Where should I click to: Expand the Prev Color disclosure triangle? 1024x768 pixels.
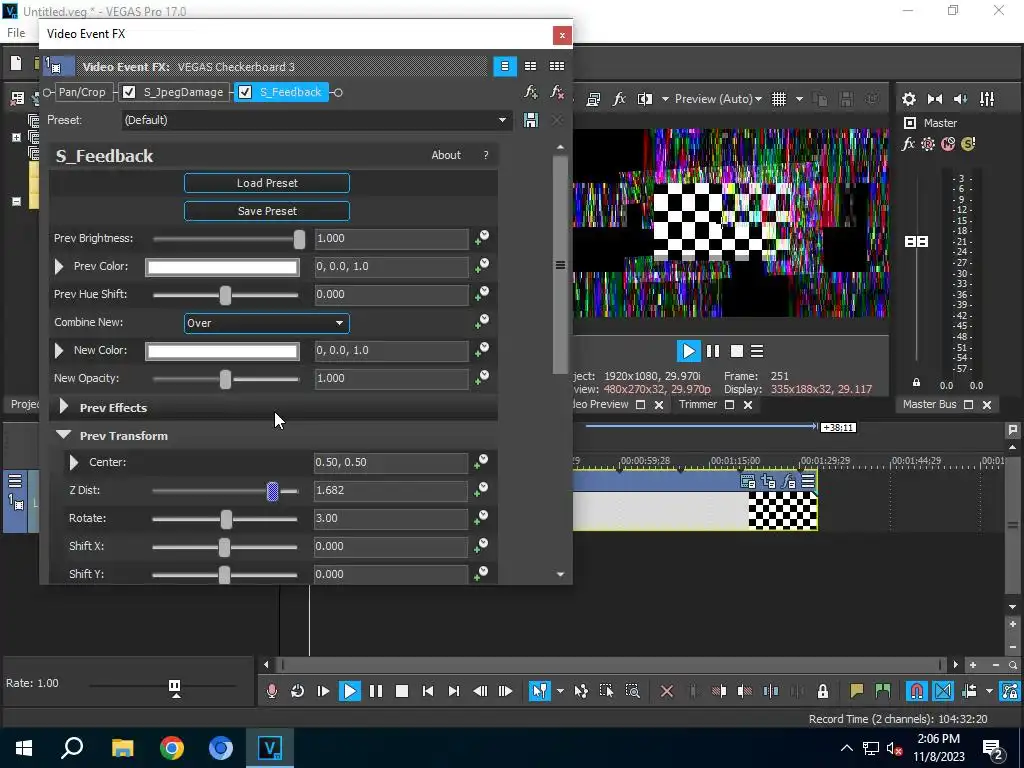(x=59, y=266)
